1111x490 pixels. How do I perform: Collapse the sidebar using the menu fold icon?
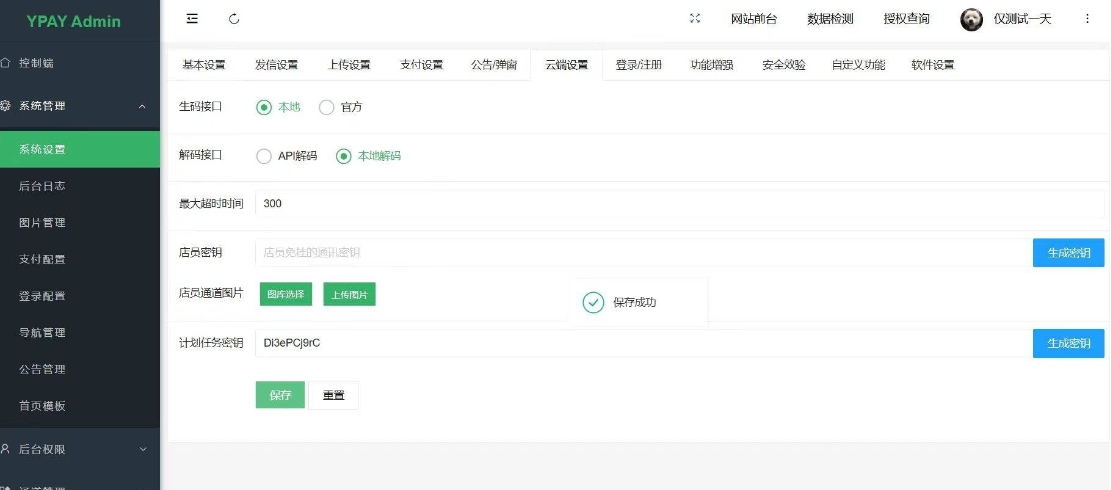tap(192, 19)
